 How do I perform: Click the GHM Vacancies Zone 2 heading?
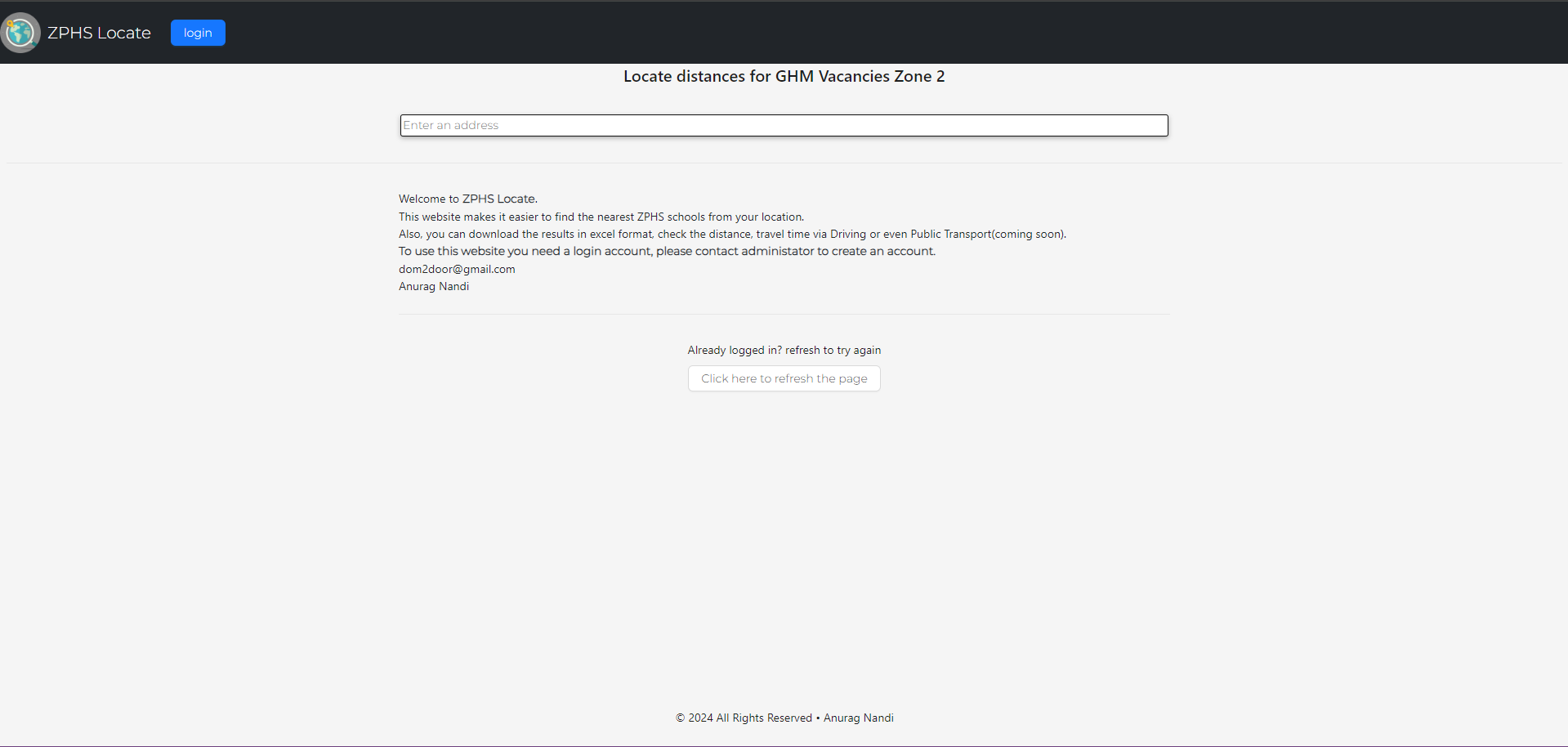pos(784,76)
